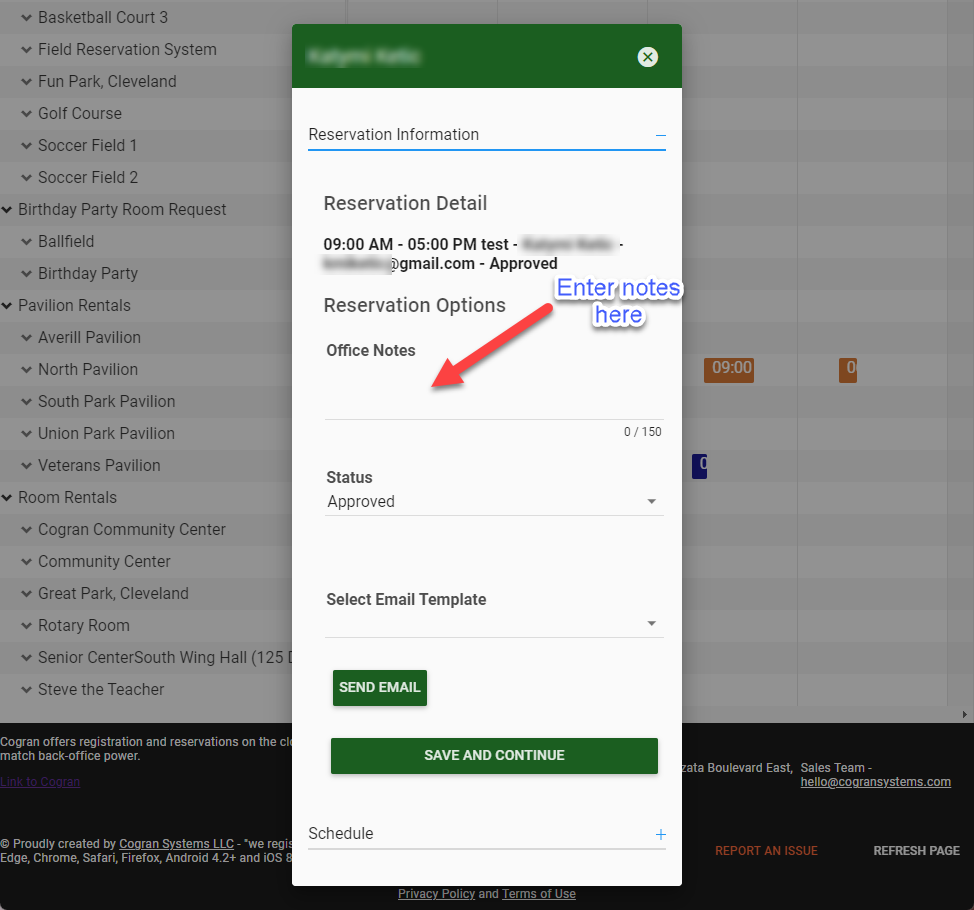Image resolution: width=974 pixels, height=910 pixels.
Task: Open the Terms of Use link
Action: (x=538, y=894)
